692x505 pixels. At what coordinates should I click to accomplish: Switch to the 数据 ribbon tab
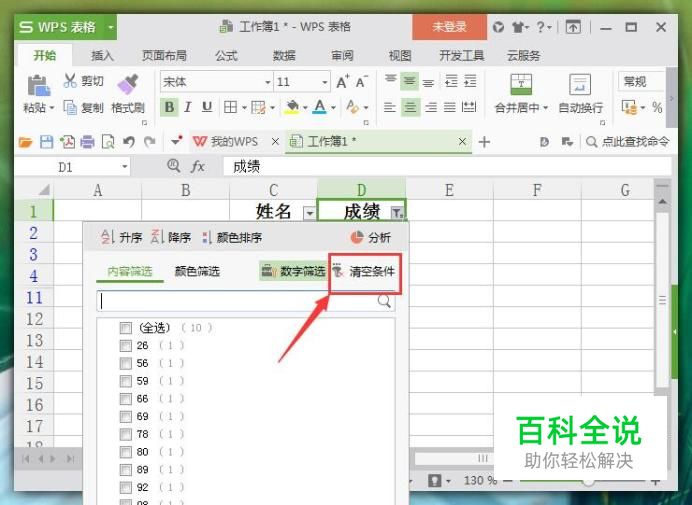[x=284, y=56]
